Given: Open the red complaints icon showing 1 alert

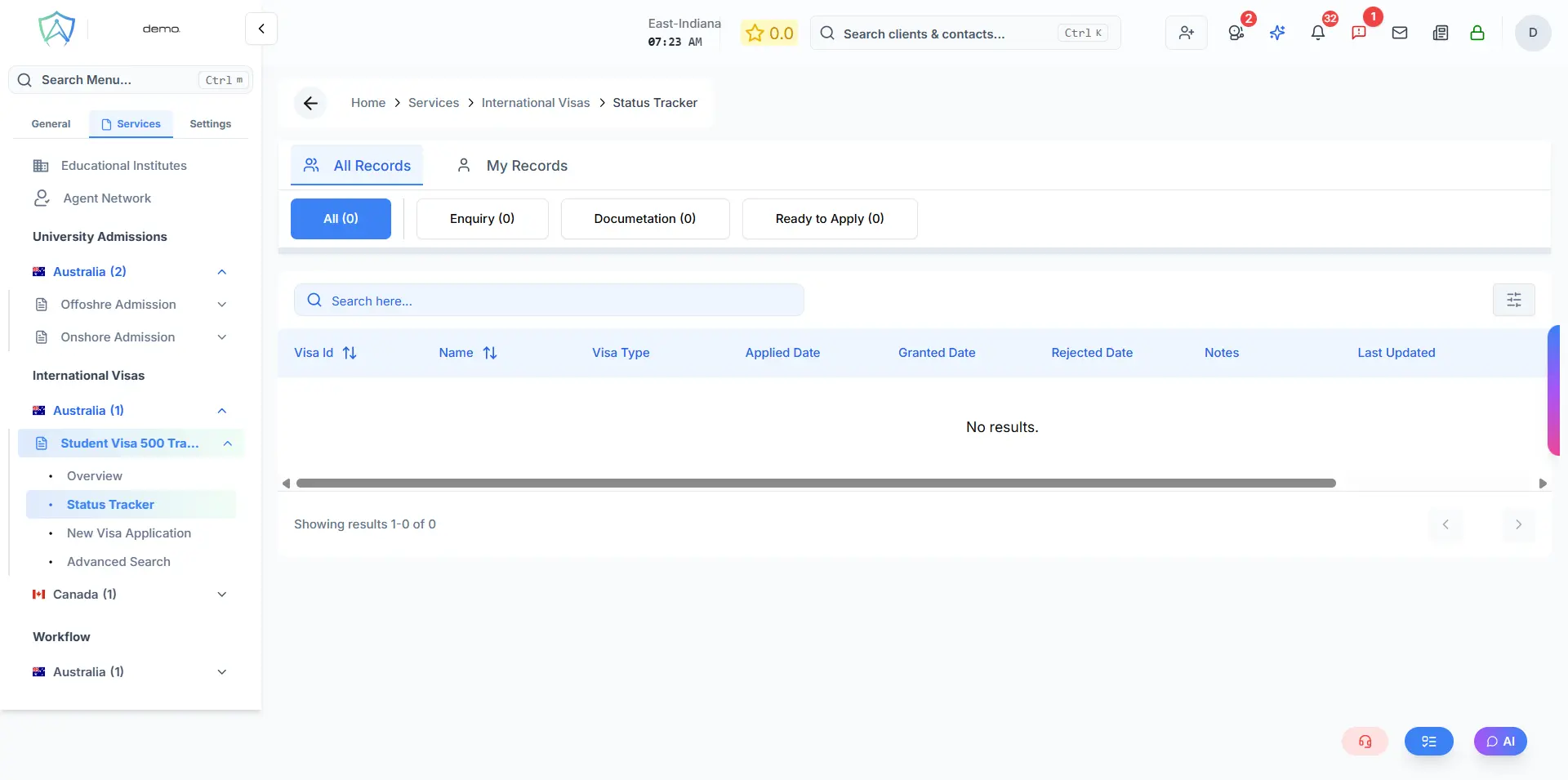Looking at the screenshot, I should click(1359, 33).
